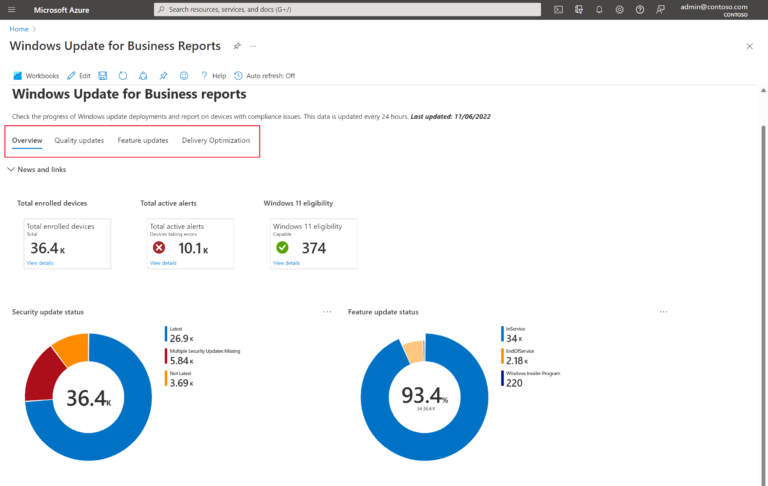The width and height of the screenshot is (768, 486).
Task: Open Security update status chart options ellipsis
Action: click(327, 312)
